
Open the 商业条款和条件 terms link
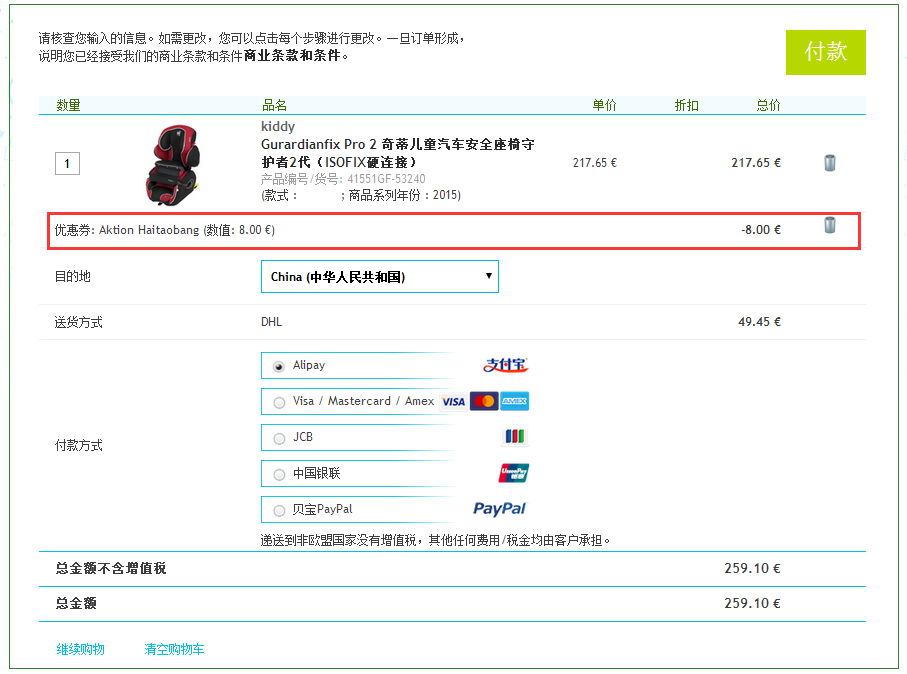(292, 56)
